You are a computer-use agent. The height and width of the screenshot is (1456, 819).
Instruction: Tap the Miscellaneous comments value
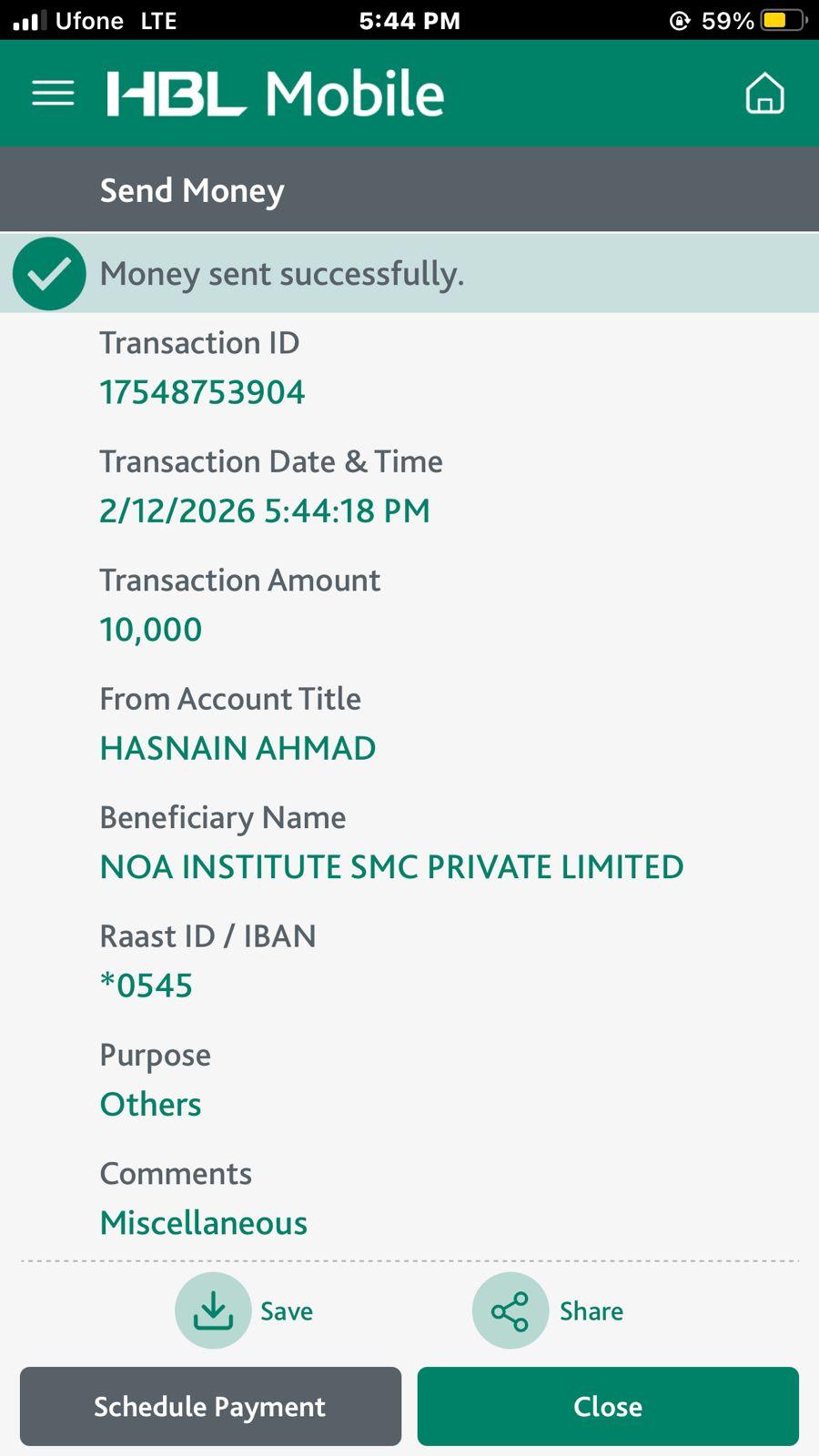[204, 1223]
